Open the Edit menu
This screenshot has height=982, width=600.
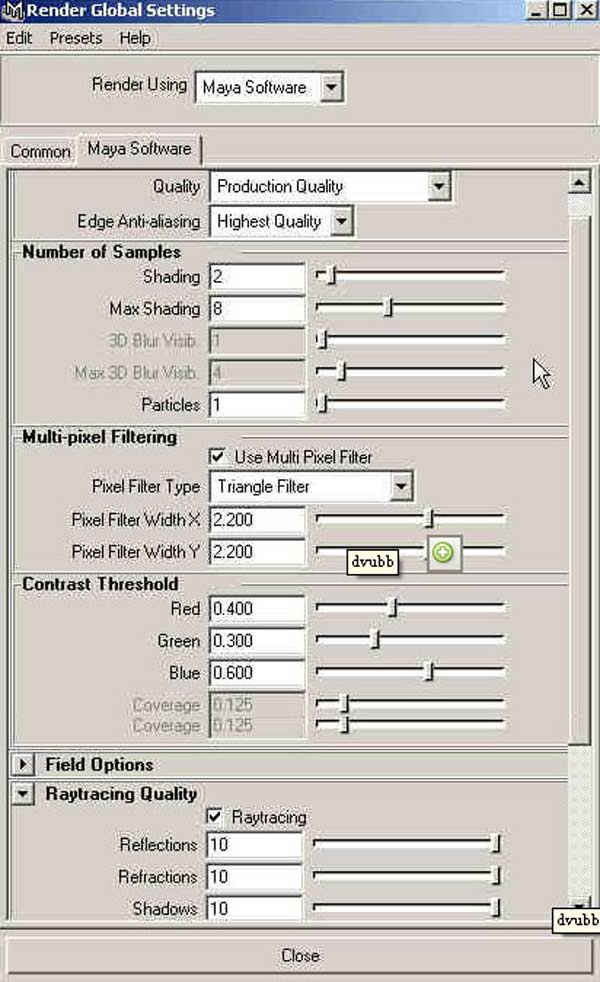pos(19,38)
